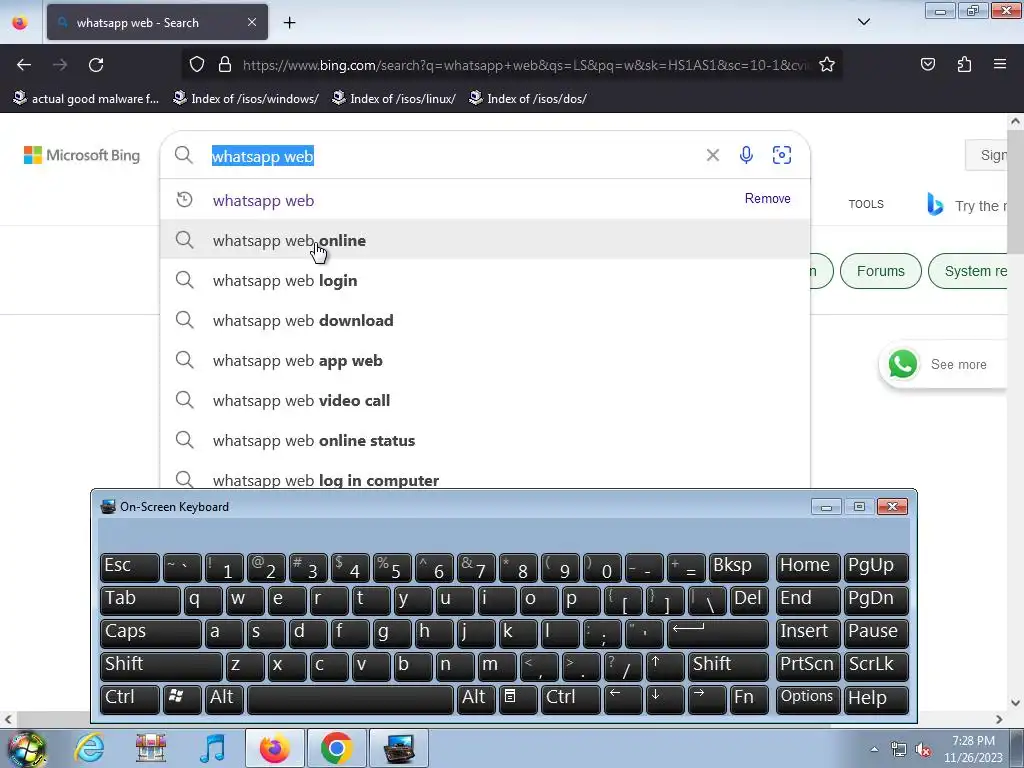This screenshot has width=1024, height=768.
Task: Open the Save to Pocket icon
Action: pyautogui.click(x=927, y=65)
